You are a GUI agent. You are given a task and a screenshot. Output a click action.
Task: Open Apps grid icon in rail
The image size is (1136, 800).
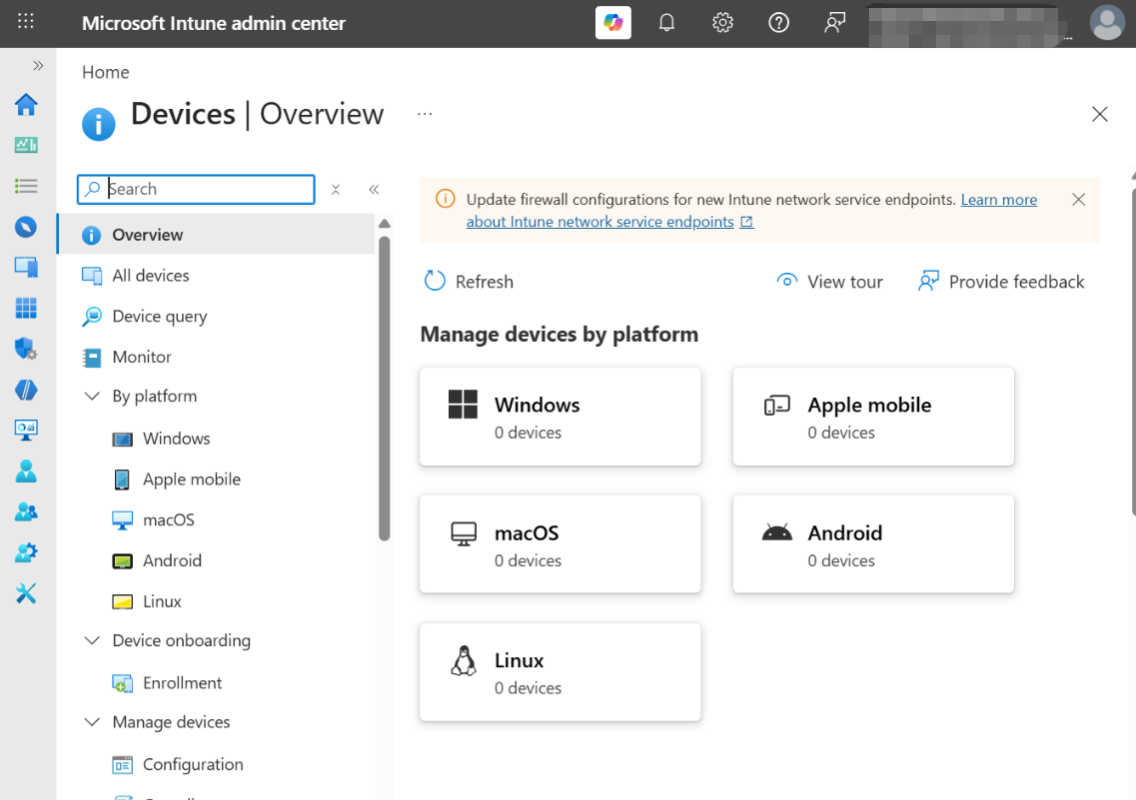tap(26, 308)
